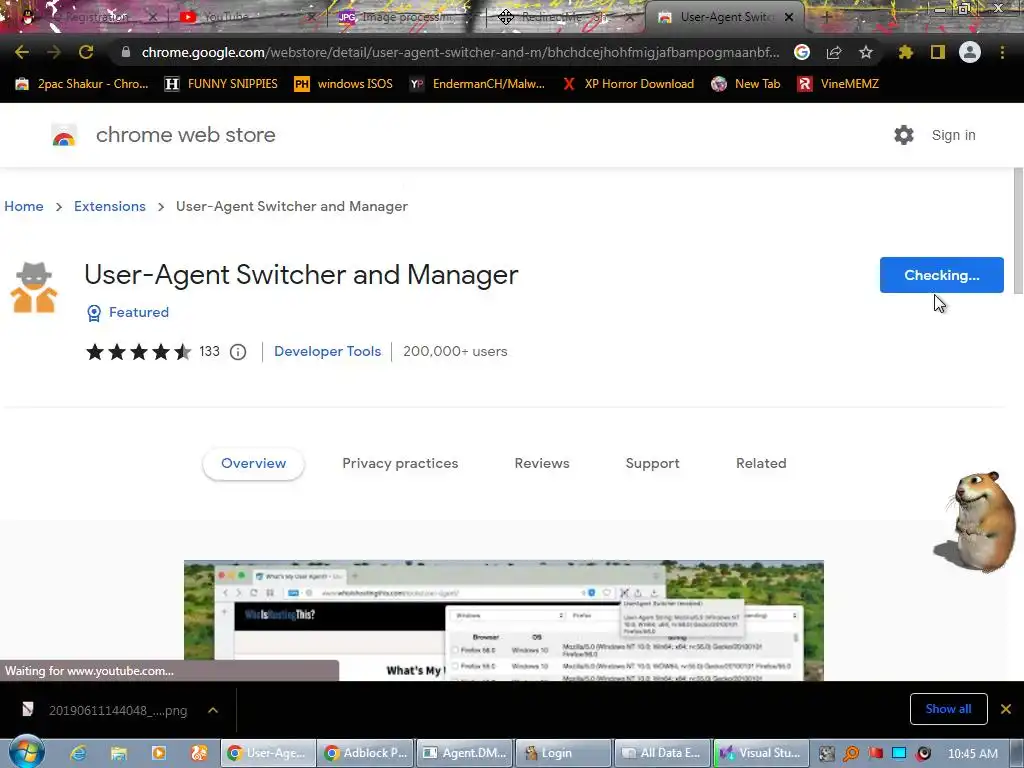Click Sign in on the web store
Image resolution: width=1024 pixels, height=768 pixels.
click(953, 135)
